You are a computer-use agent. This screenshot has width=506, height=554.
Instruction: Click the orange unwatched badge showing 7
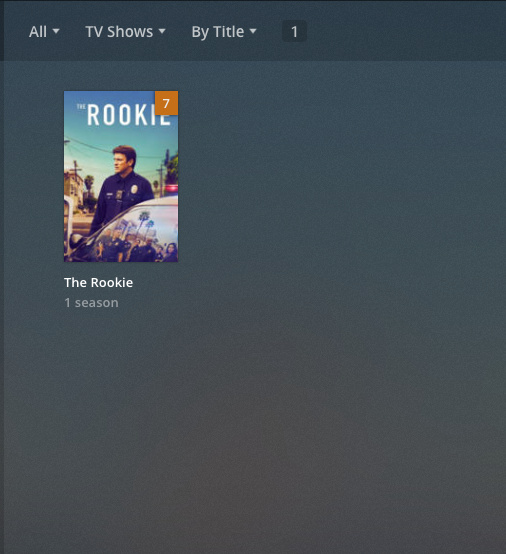tap(166, 103)
